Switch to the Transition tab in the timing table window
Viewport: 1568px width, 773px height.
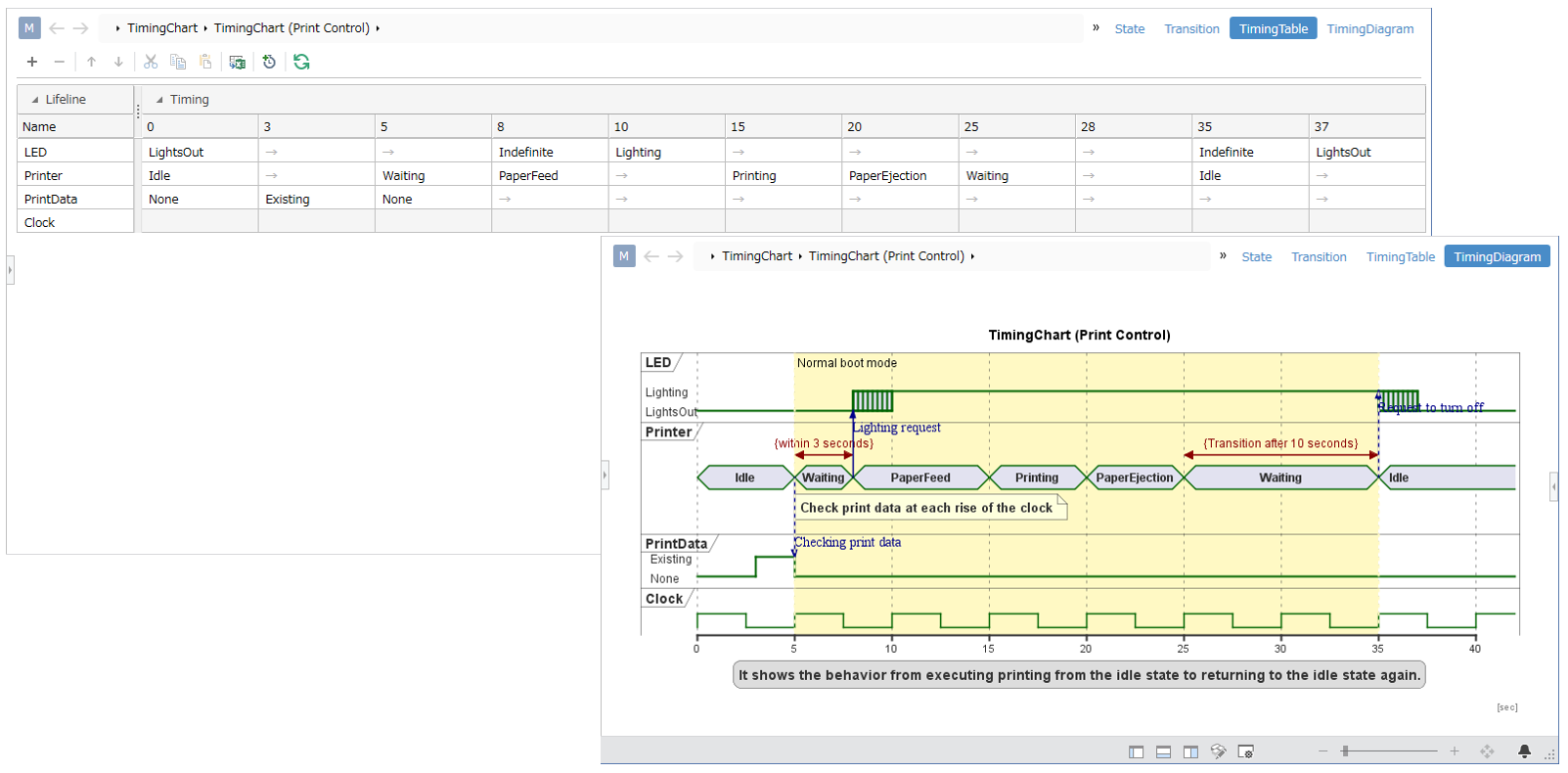click(1191, 29)
